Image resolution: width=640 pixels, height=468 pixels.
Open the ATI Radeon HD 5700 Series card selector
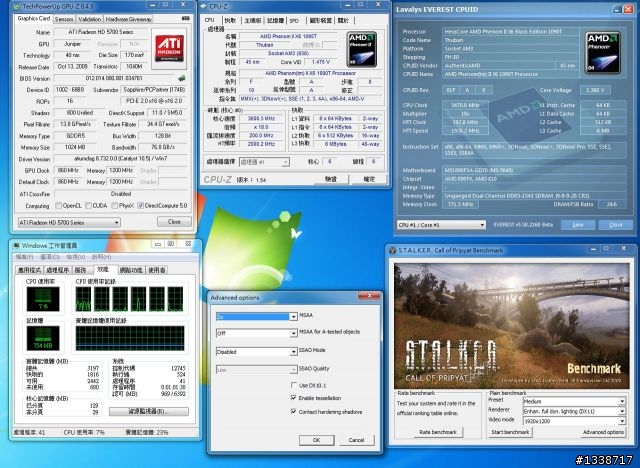click(x=69, y=222)
